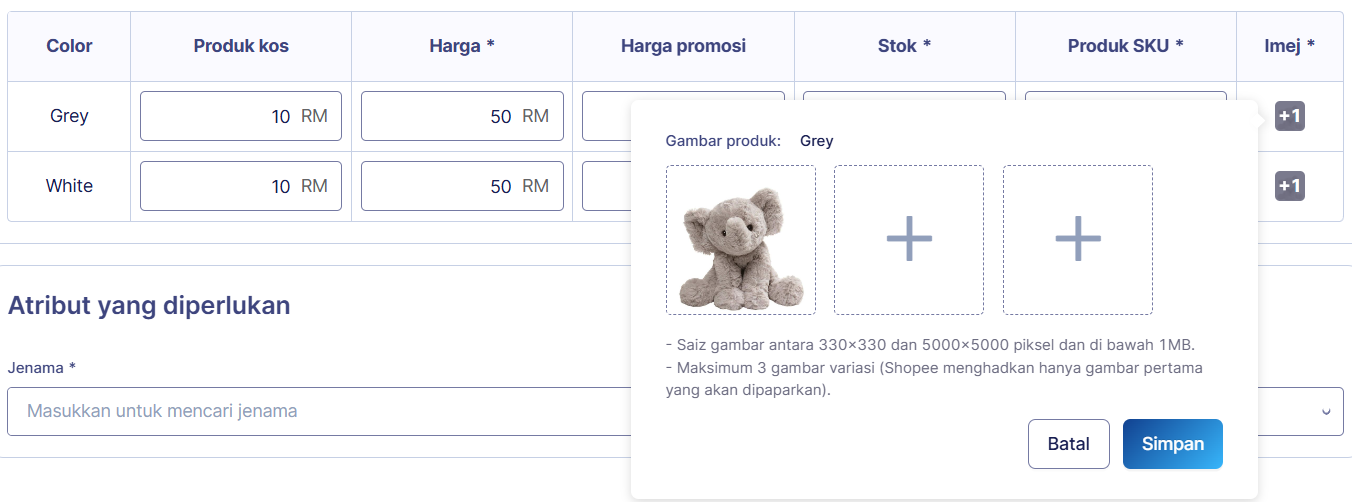This screenshot has width=1352, height=502.
Task: Click Harga promosi field for Grey
Action: 605,116
